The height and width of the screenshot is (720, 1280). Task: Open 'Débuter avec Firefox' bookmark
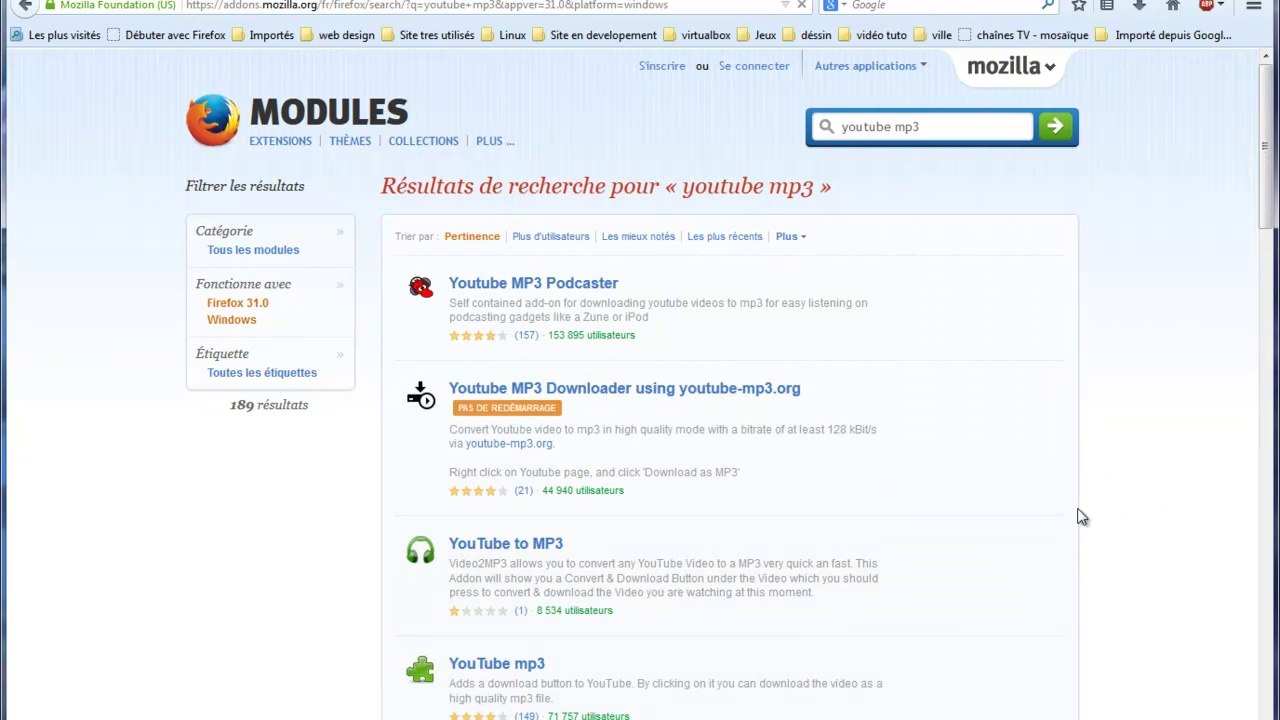(166, 35)
